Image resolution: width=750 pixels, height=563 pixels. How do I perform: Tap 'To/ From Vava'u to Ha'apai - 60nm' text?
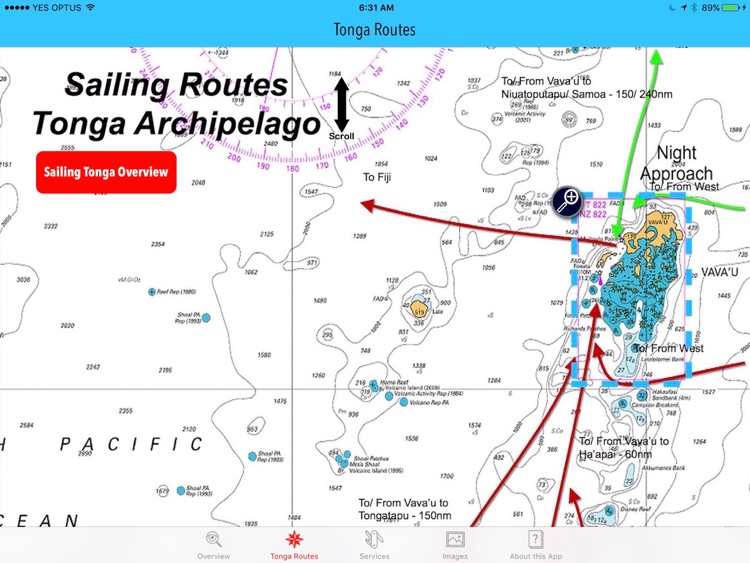[624, 448]
